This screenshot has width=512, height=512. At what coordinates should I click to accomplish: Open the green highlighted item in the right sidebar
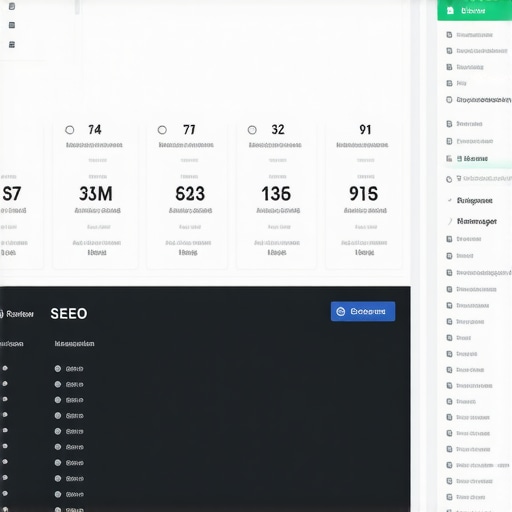click(478, 159)
